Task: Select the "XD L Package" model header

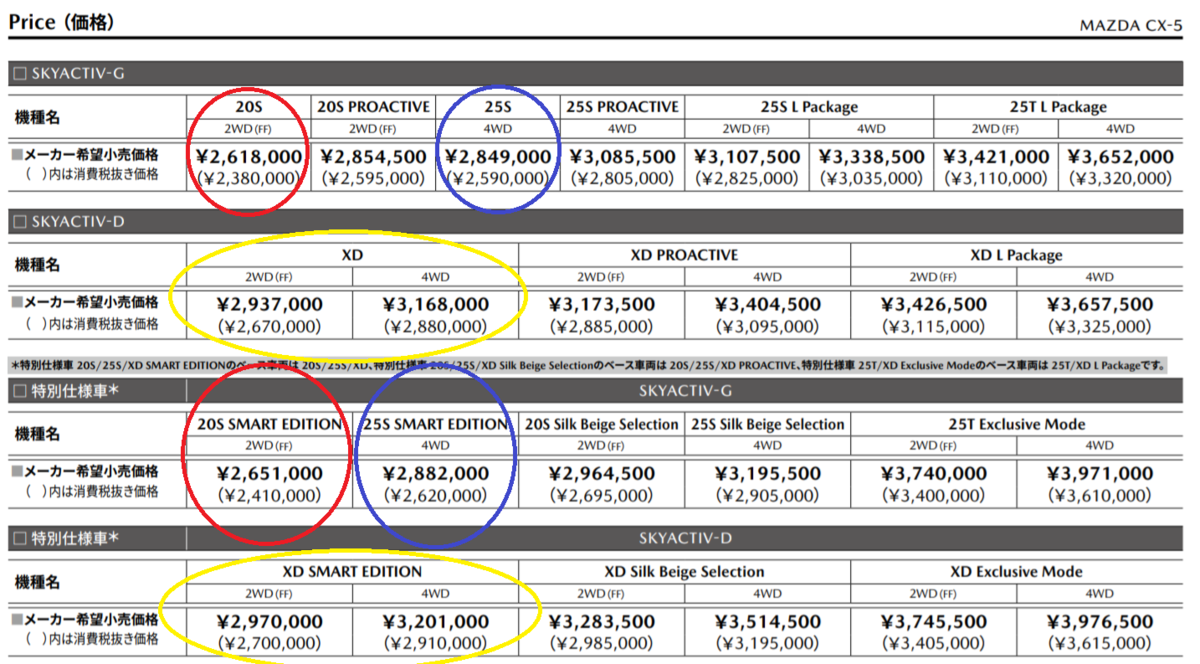Action: coord(1016,255)
